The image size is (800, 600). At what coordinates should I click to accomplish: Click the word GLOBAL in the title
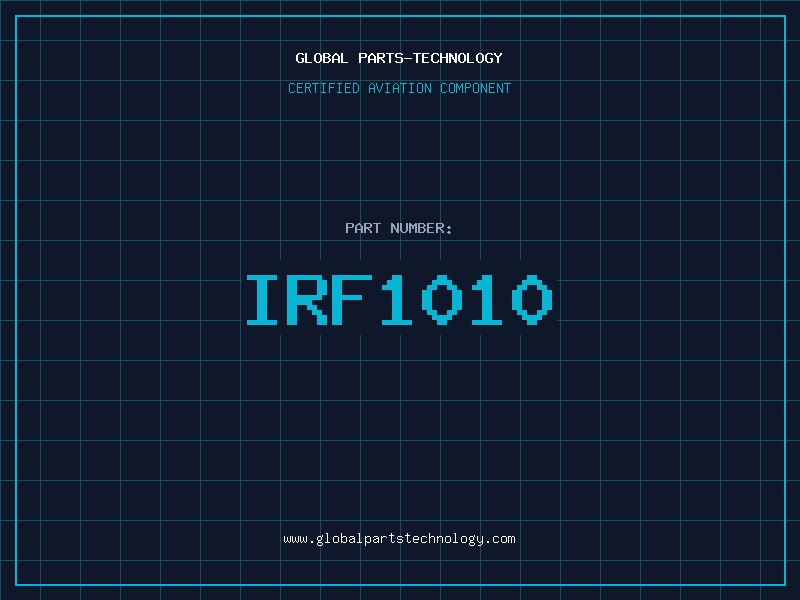321,58
